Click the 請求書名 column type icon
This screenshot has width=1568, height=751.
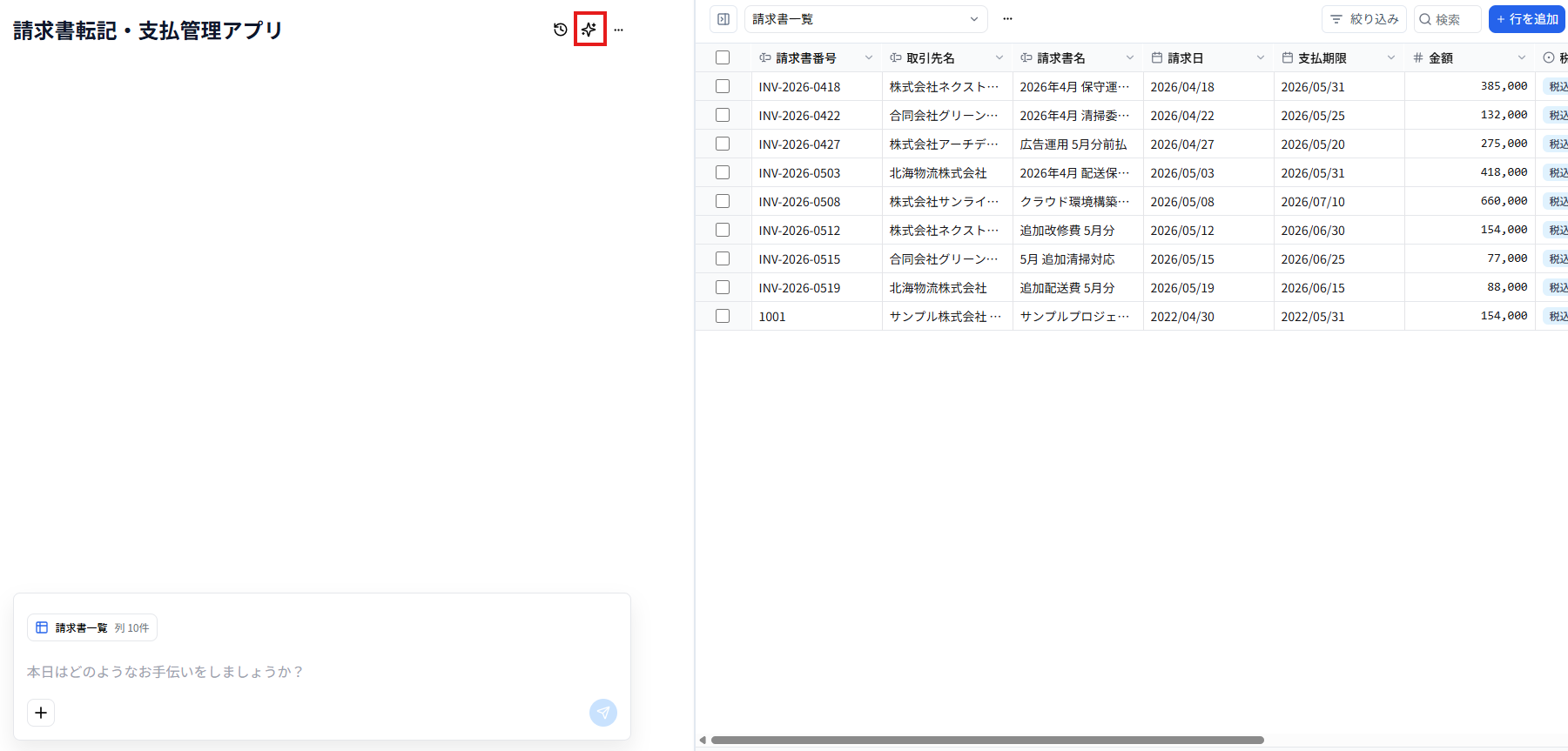[1026, 57]
